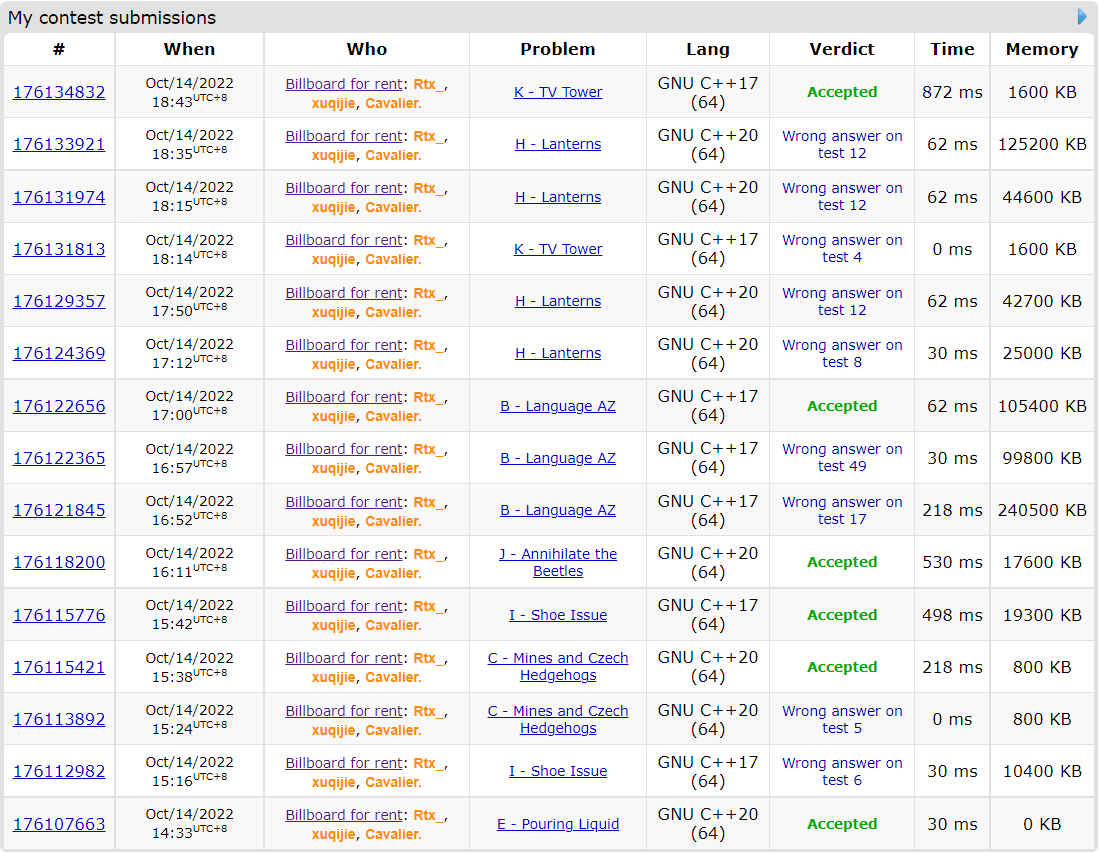The height and width of the screenshot is (853, 1100).
Task: Open xuqijie profile in submission 176122656 row
Action: (x=333, y=416)
